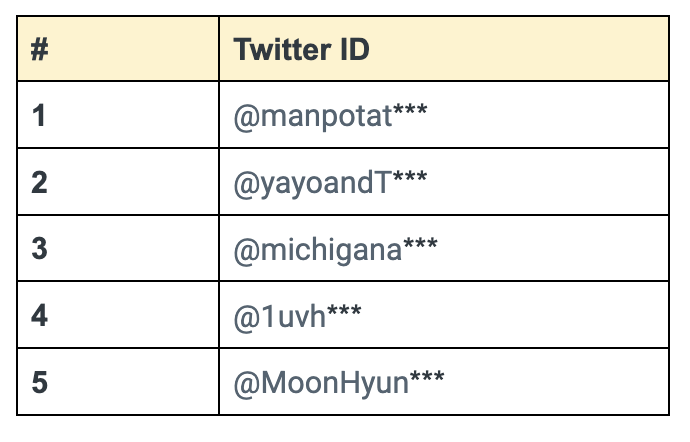Click rank number 2 cell

pyautogui.click(x=118, y=181)
